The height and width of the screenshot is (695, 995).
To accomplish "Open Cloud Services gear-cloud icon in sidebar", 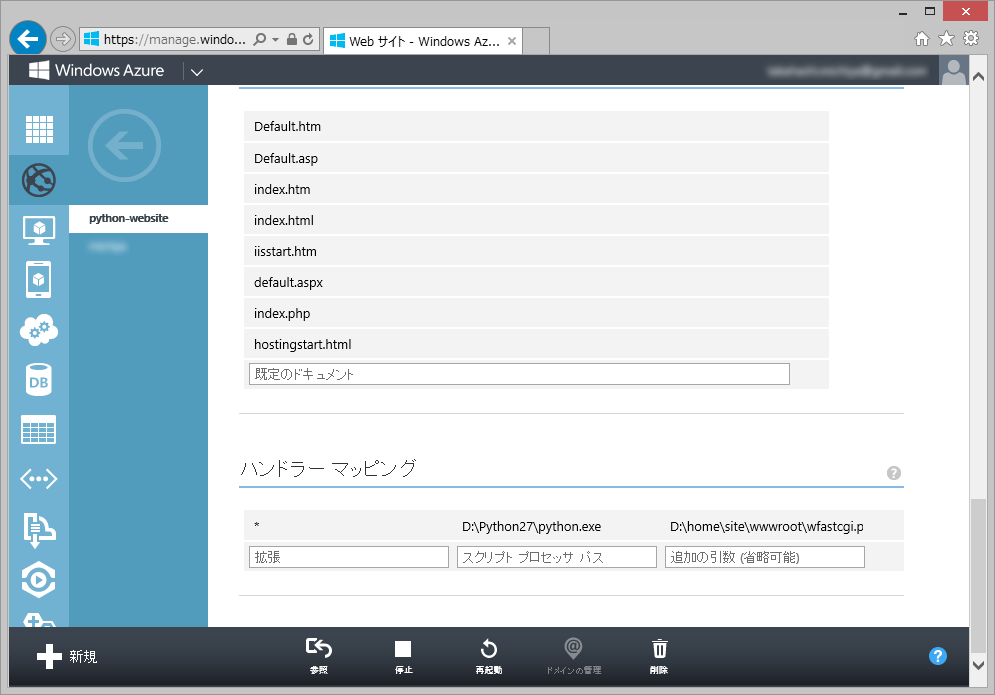I will 39,329.
